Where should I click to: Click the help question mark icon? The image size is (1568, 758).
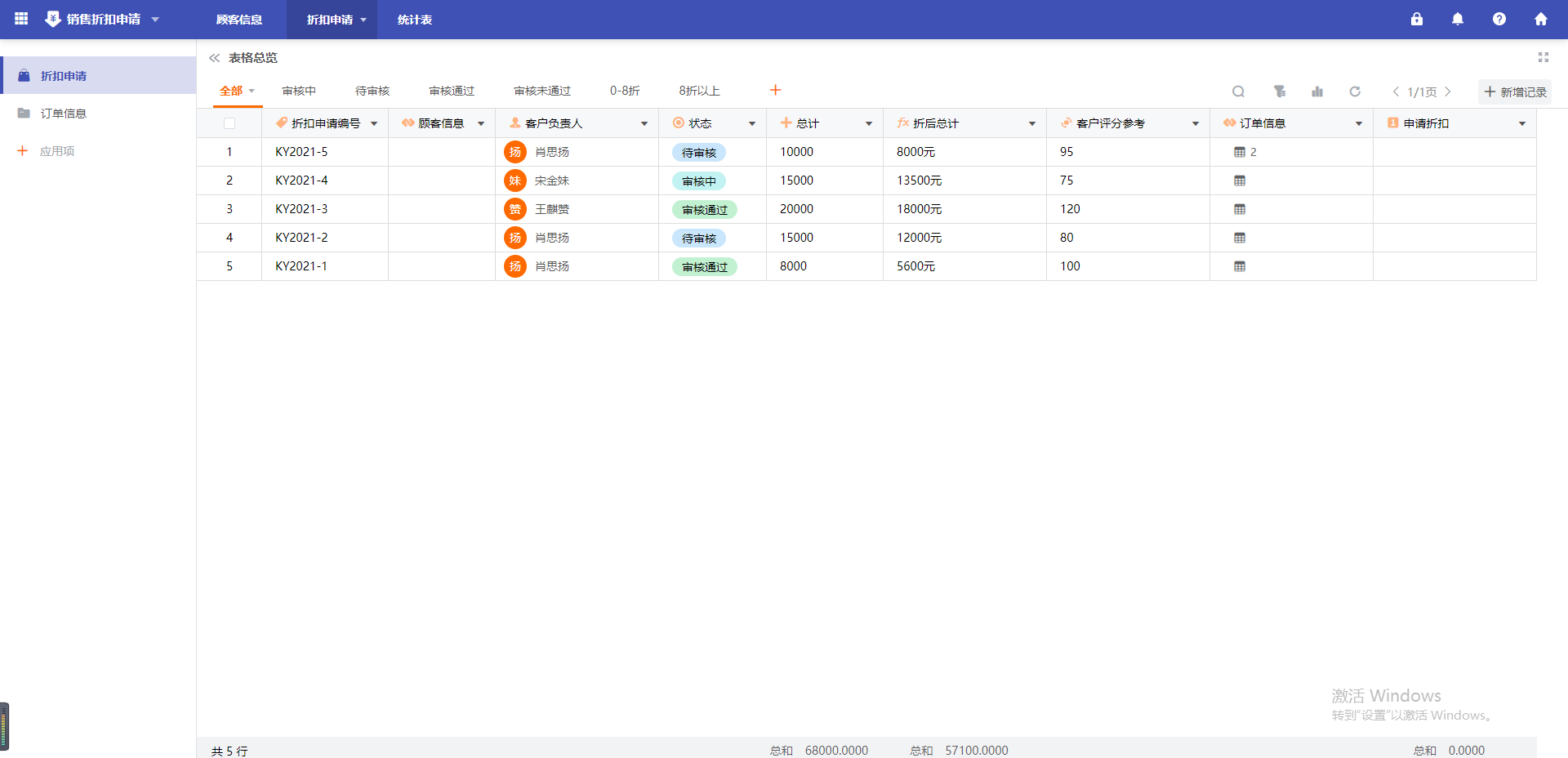click(1499, 19)
